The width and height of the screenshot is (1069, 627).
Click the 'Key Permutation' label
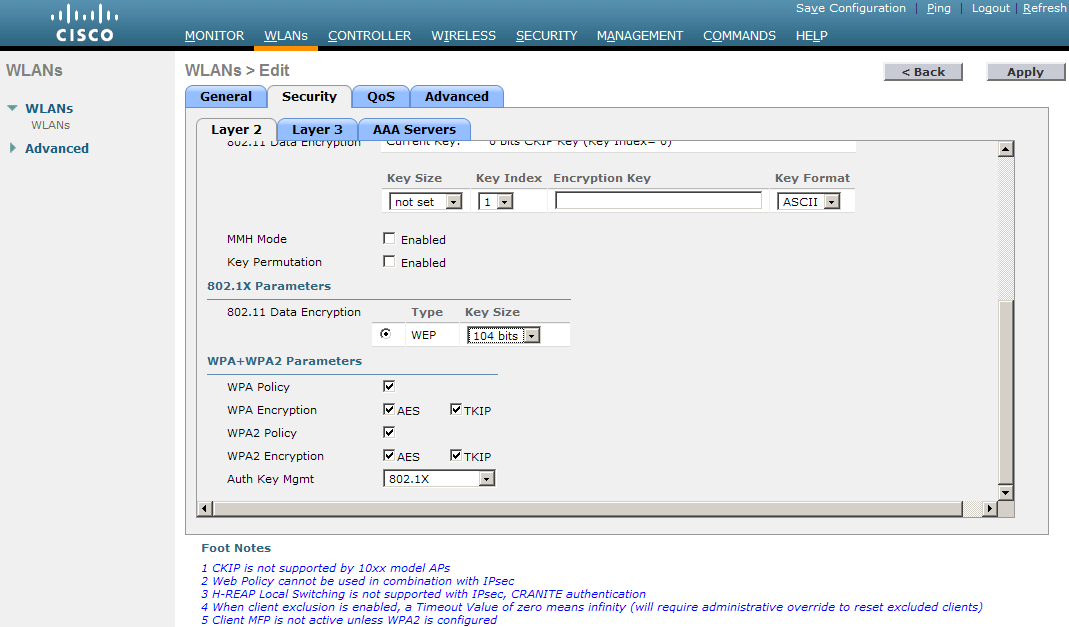(x=274, y=262)
